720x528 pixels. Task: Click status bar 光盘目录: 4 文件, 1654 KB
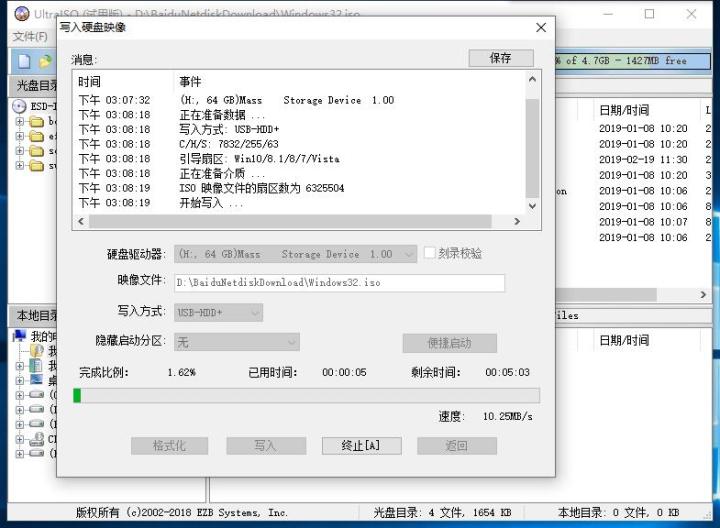[442, 512]
